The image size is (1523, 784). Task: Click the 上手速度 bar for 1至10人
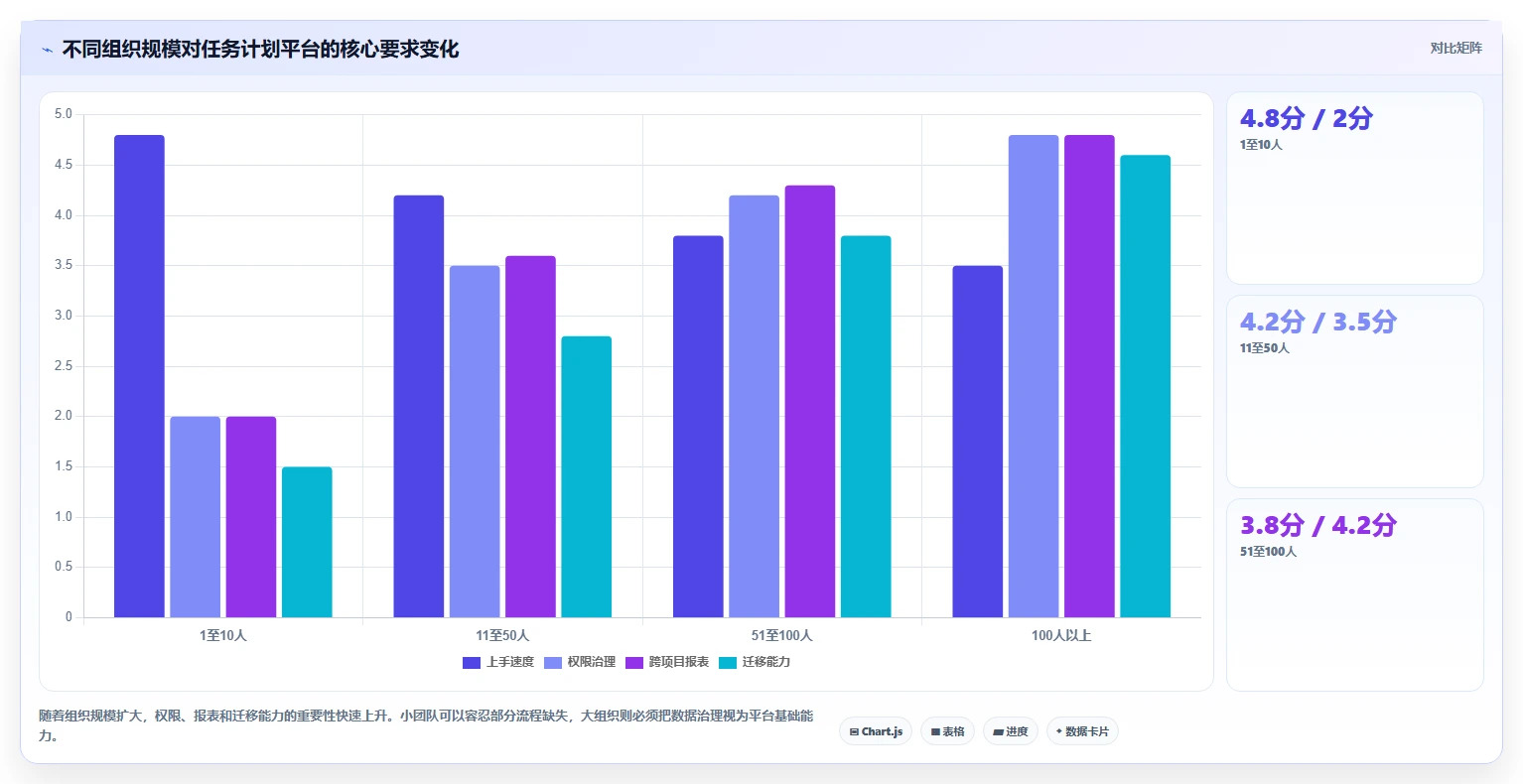(139, 376)
